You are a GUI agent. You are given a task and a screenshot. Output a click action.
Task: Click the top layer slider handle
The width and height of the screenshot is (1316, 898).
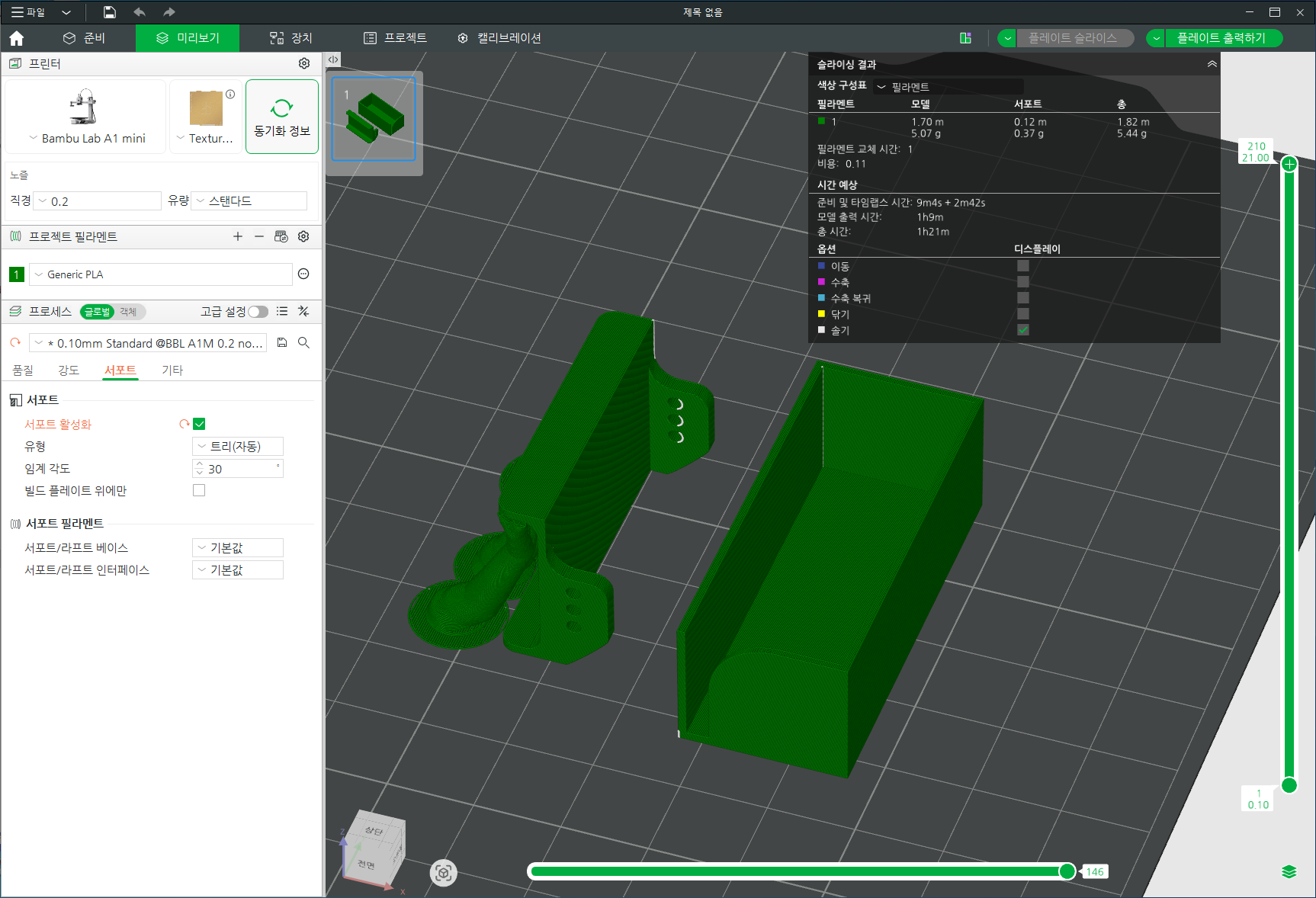point(1289,164)
